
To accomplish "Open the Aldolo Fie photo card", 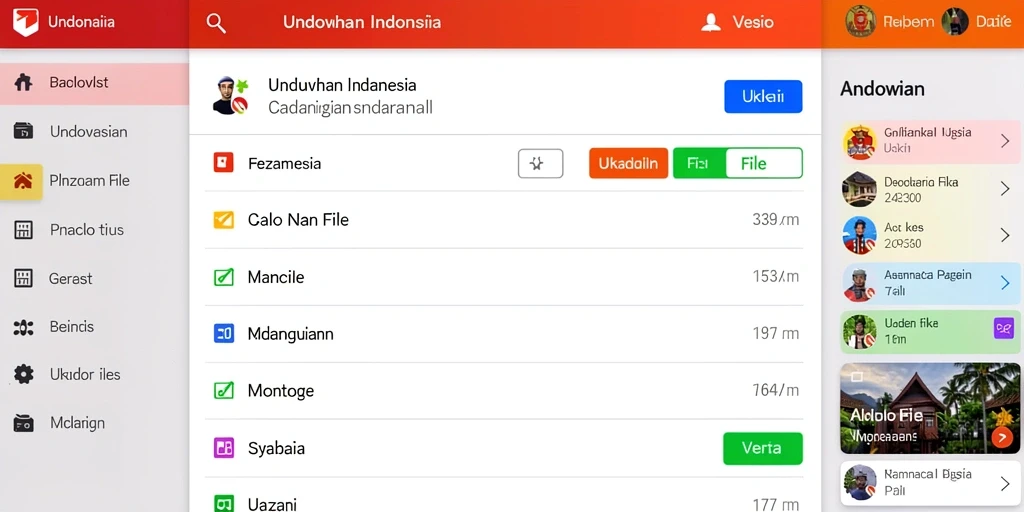I will 930,408.
